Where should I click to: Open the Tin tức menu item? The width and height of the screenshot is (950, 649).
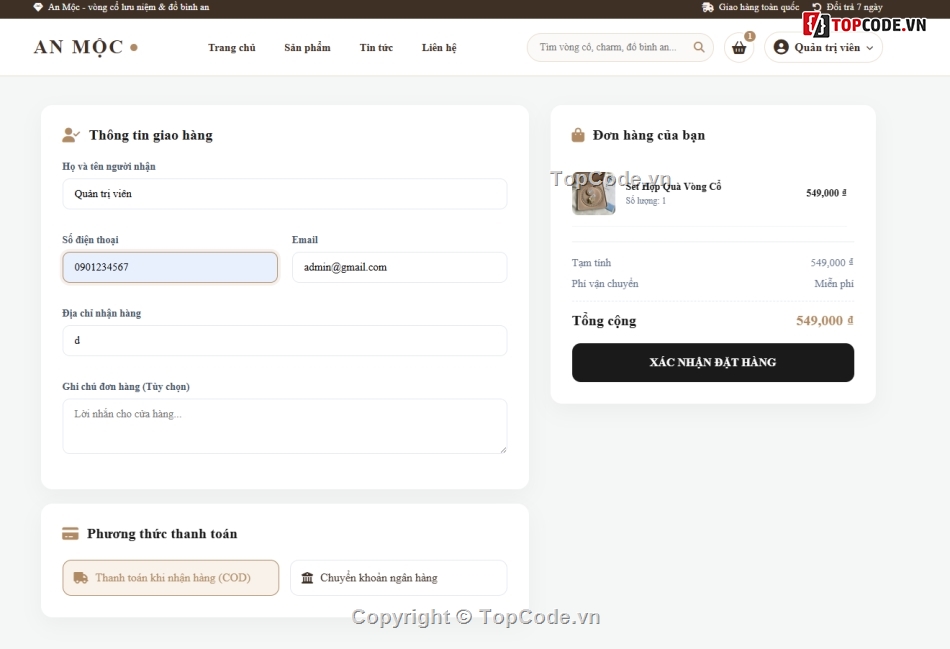[x=376, y=47]
